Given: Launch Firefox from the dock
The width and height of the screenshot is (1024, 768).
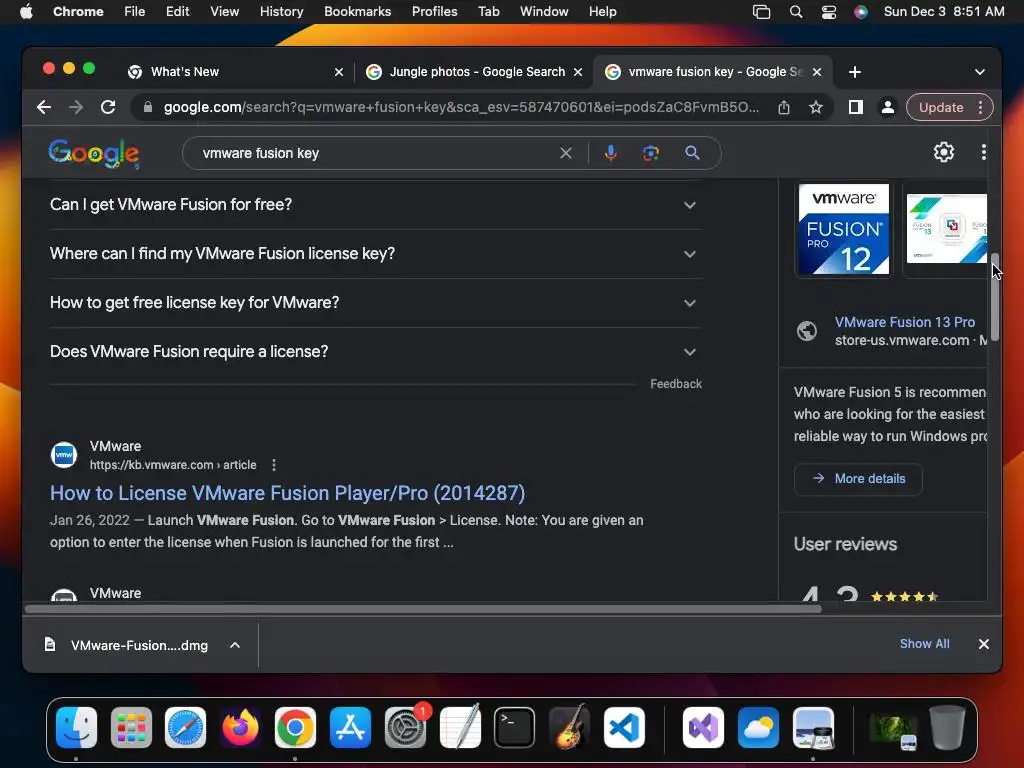Looking at the screenshot, I should 240,727.
